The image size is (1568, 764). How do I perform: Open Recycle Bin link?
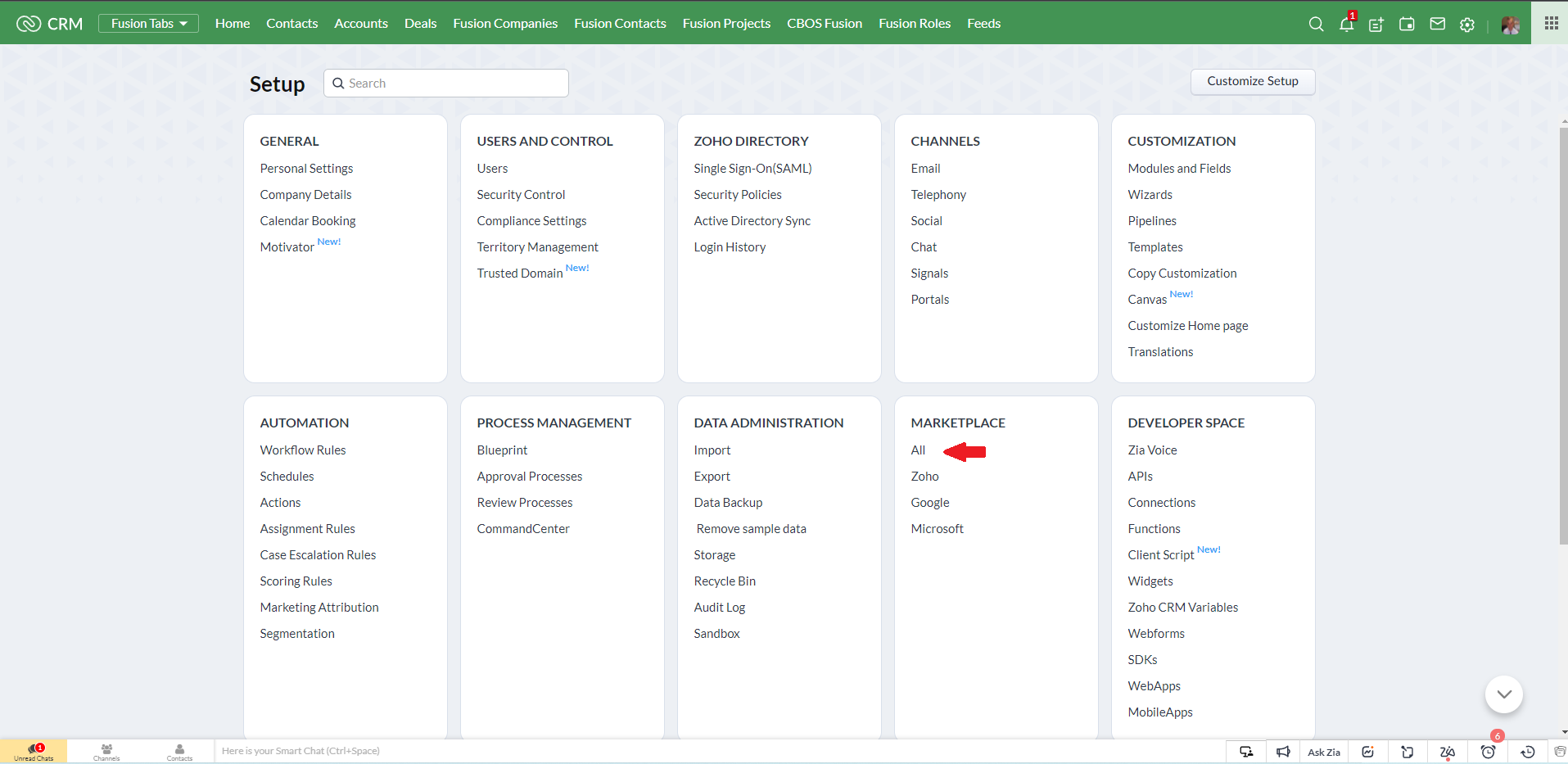pos(725,581)
